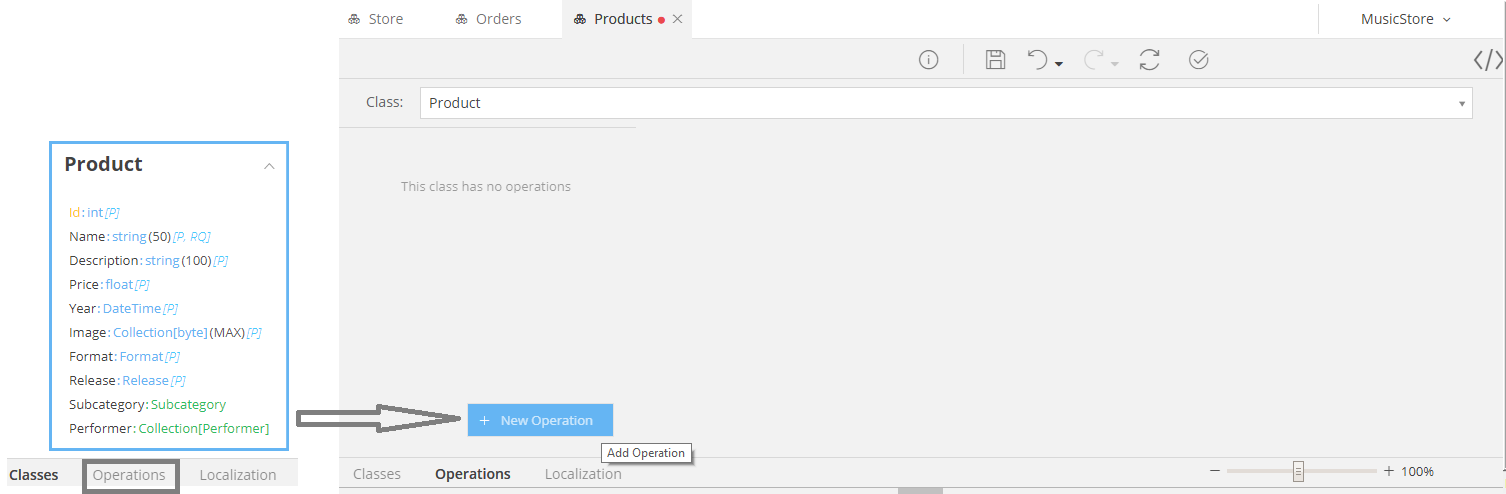The image size is (1506, 494).
Task: Refresh the model using the circular arrows icon
Action: click(x=1149, y=60)
